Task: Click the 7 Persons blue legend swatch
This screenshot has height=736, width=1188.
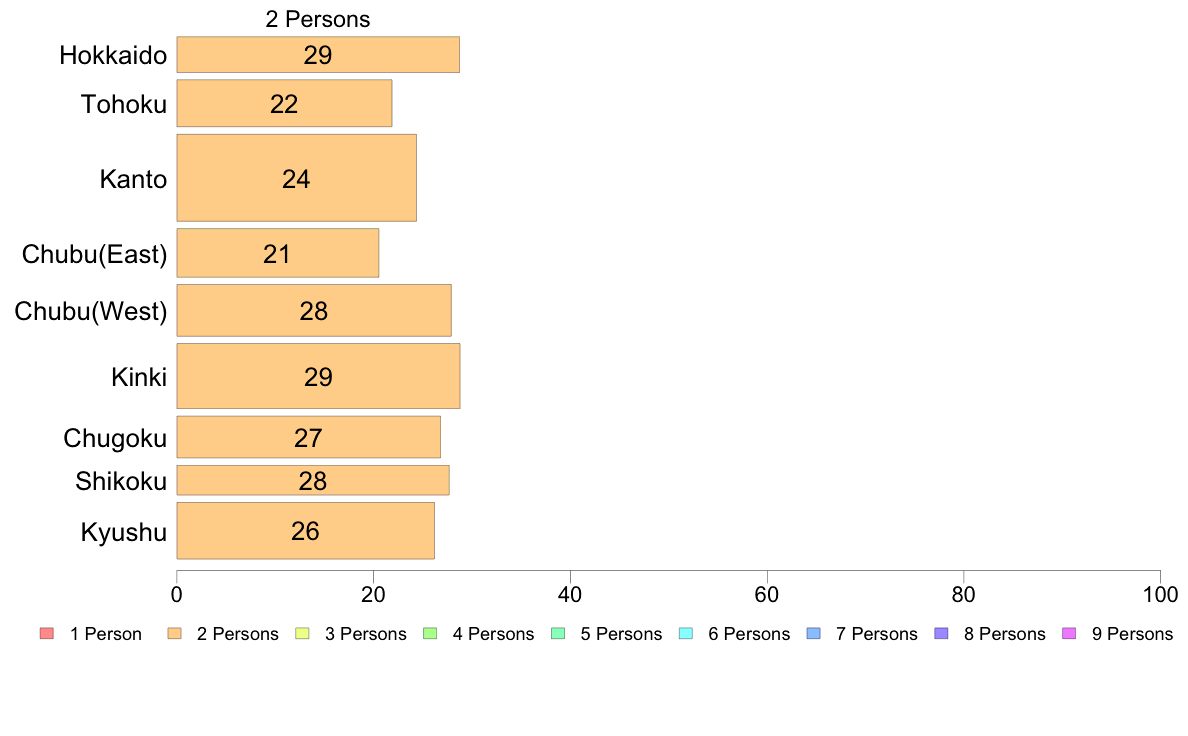Action: point(814,634)
